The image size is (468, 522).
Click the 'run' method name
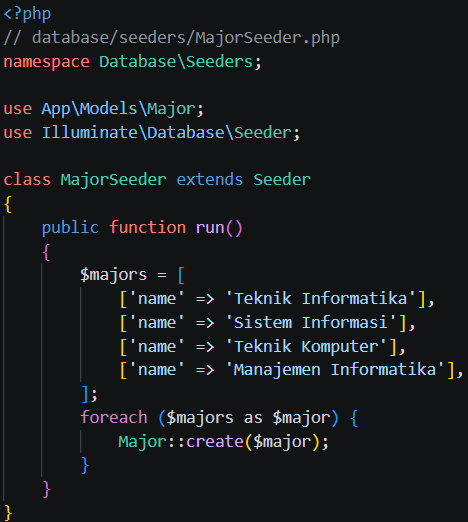tap(210, 228)
